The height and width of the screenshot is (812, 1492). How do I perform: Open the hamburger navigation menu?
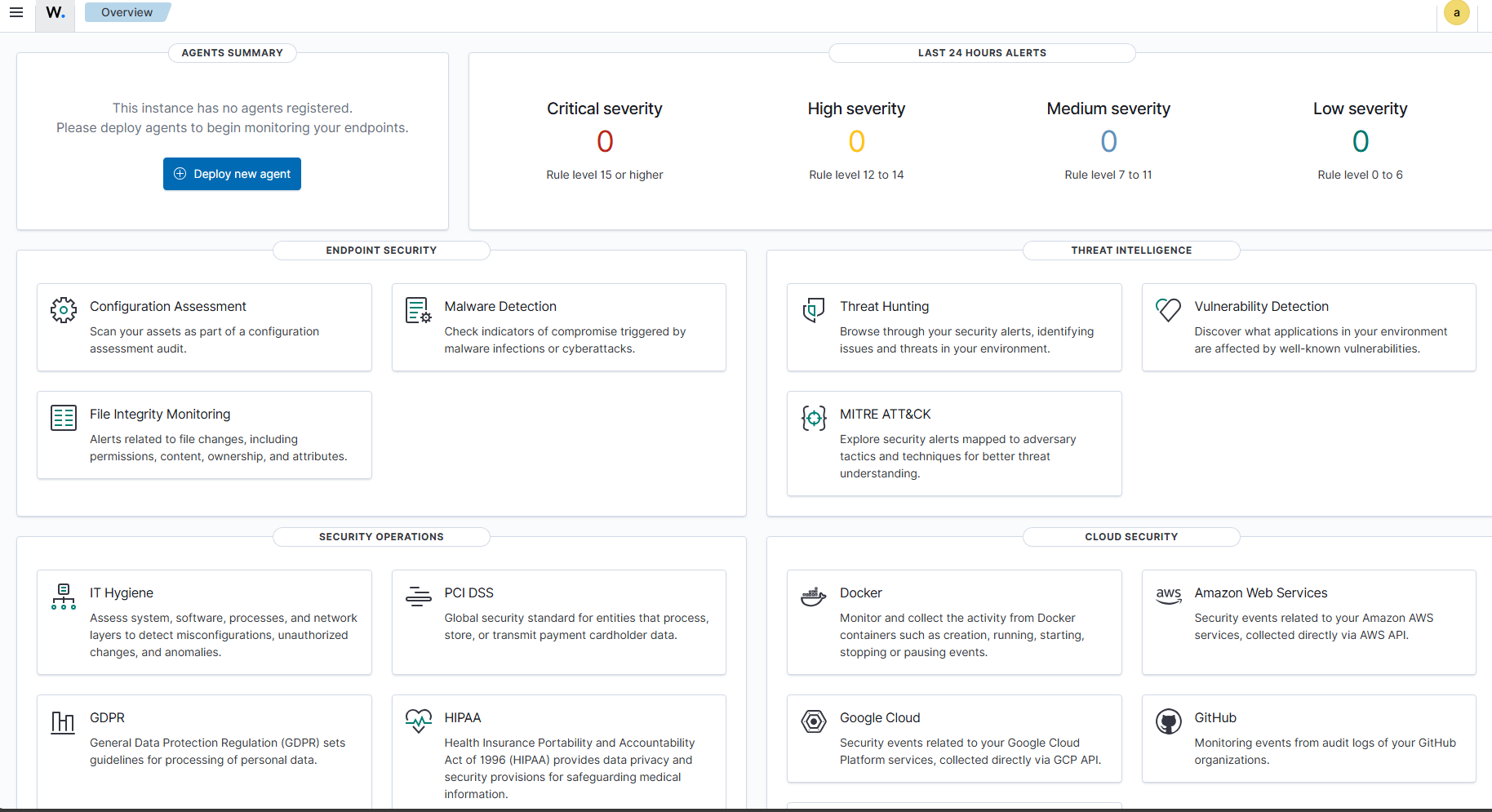(x=16, y=12)
